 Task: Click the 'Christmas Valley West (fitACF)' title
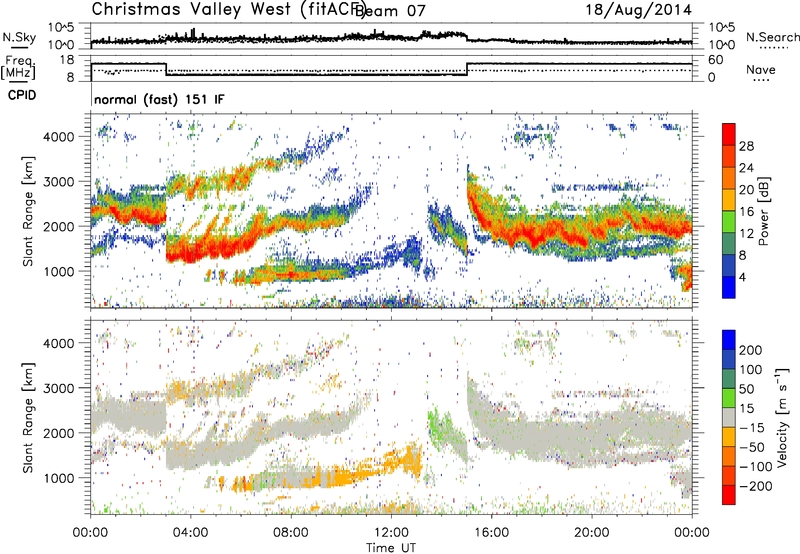(x=228, y=10)
